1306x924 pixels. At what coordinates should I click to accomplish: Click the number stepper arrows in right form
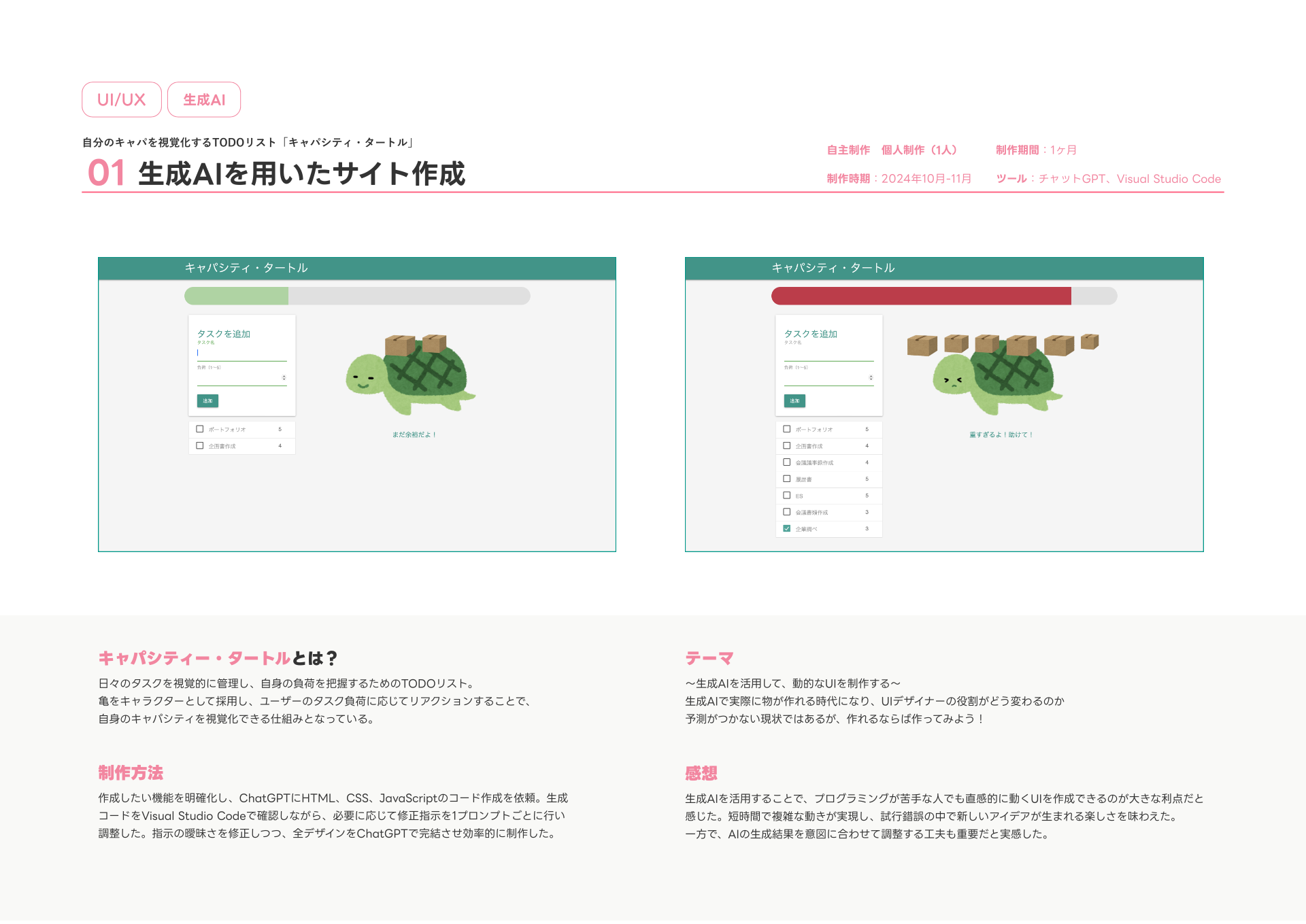[871, 377]
